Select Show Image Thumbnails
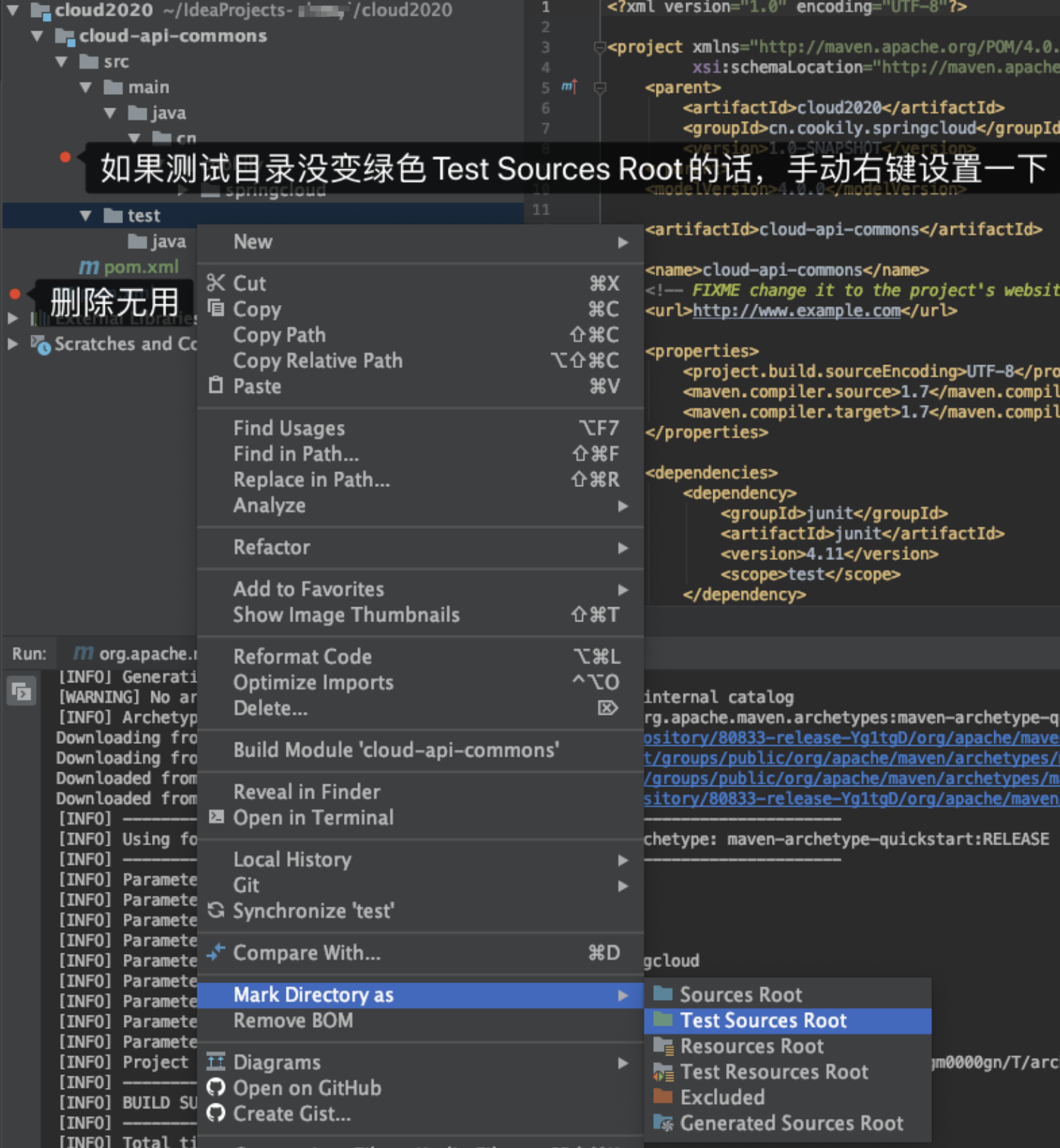This screenshot has height=1148, width=1060. pos(420,614)
